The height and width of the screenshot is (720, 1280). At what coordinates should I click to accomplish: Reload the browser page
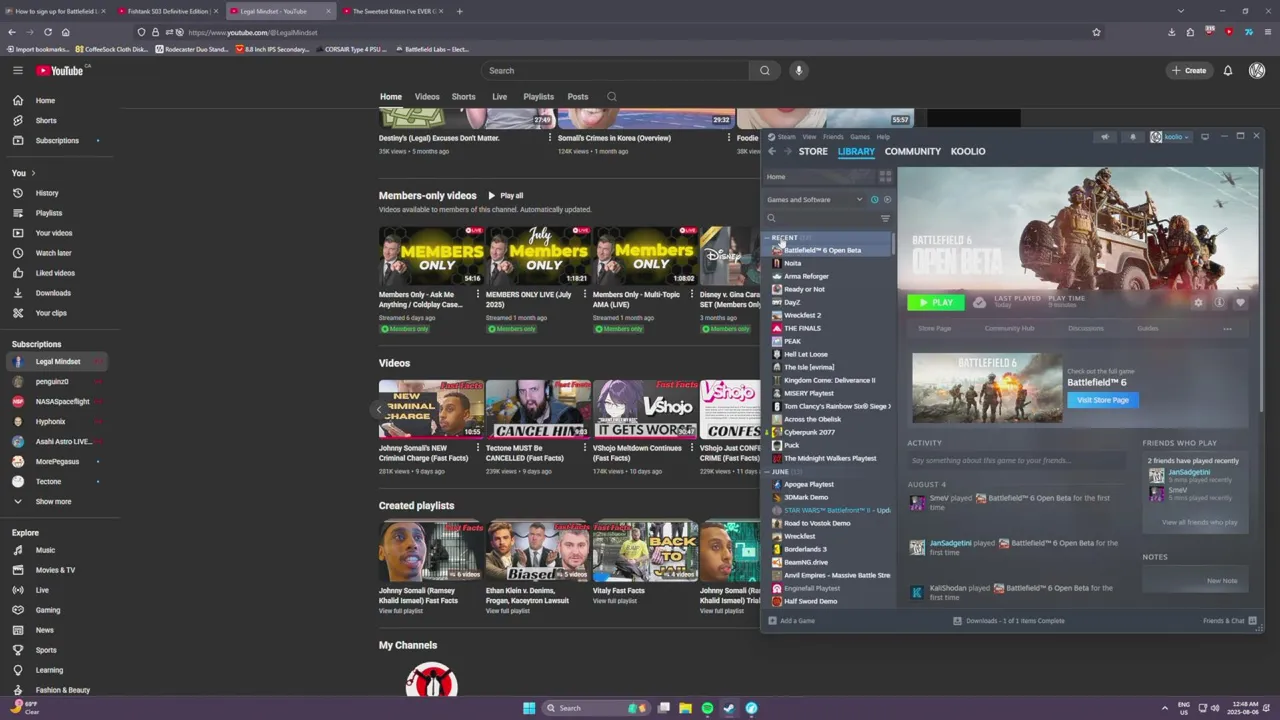(47, 32)
